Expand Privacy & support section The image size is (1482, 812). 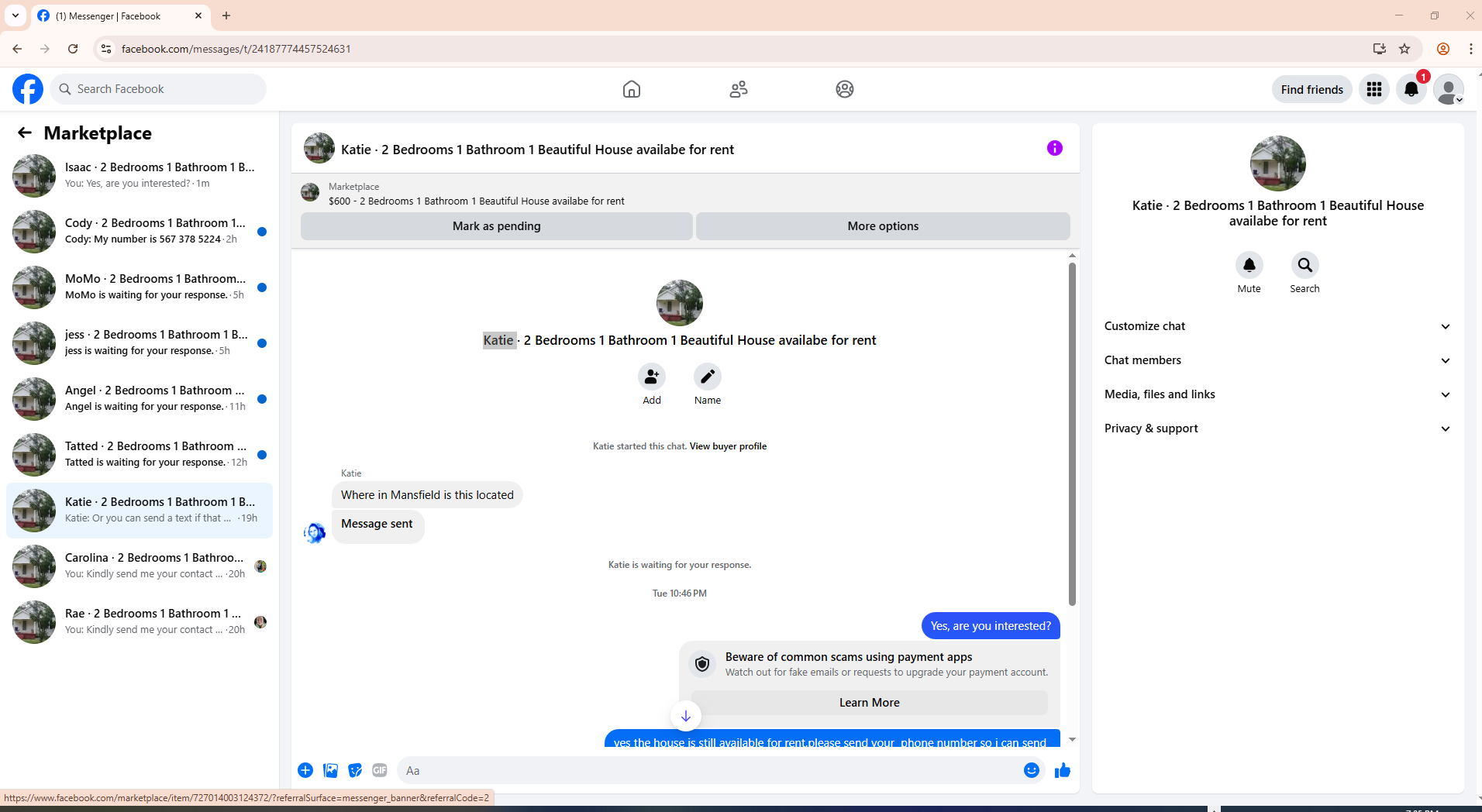pyautogui.click(x=1277, y=428)
